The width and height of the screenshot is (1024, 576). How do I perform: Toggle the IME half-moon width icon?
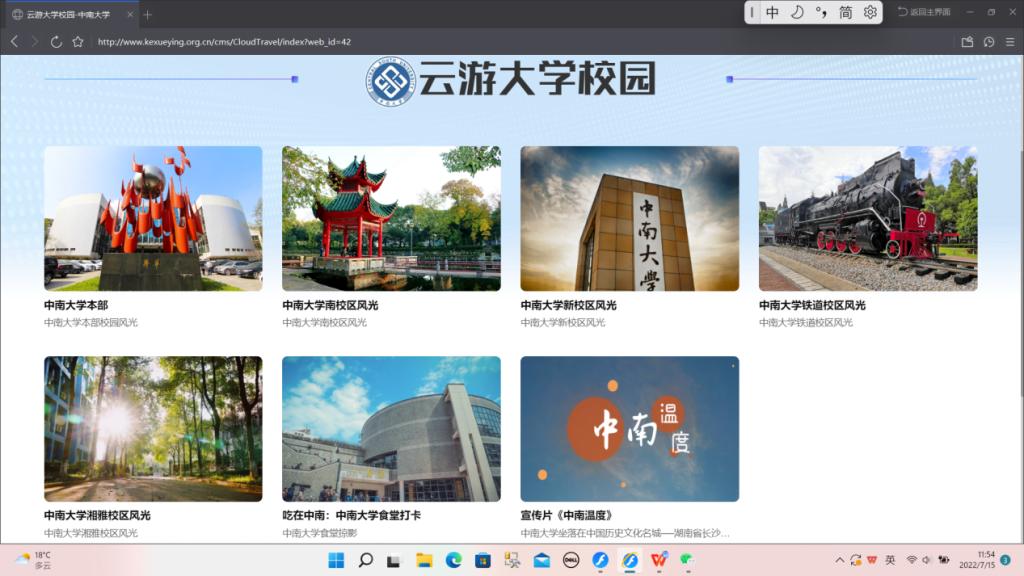797,12
